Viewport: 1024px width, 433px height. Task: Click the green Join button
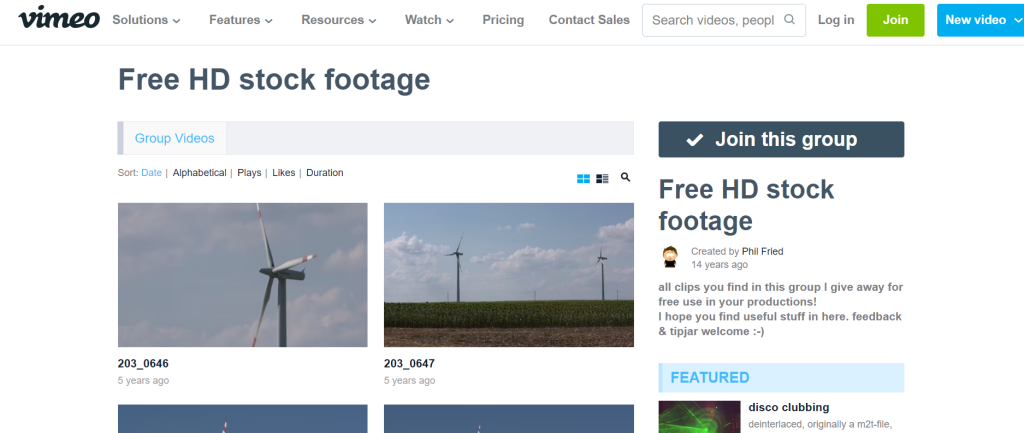pyautogui.click(x=895, y=20)
